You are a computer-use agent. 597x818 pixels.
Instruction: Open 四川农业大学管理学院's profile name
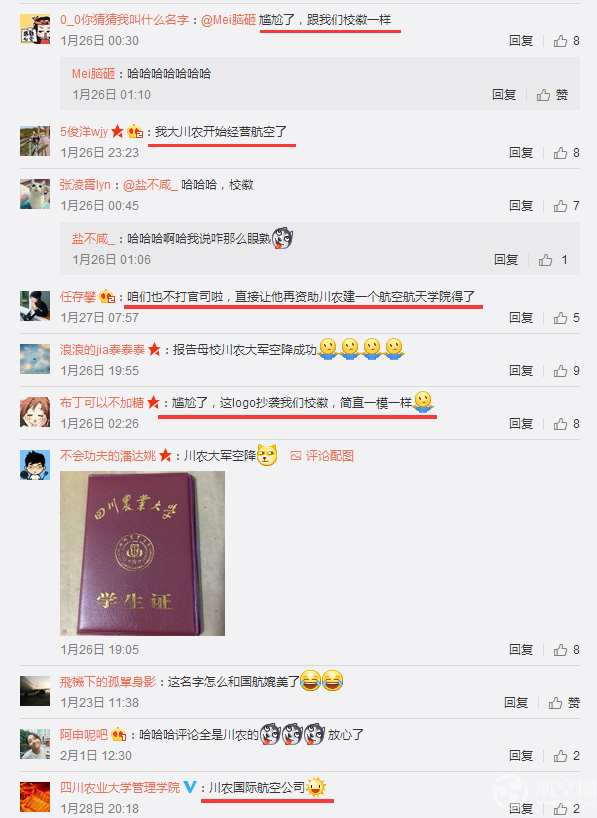click(x=120, y=787)
